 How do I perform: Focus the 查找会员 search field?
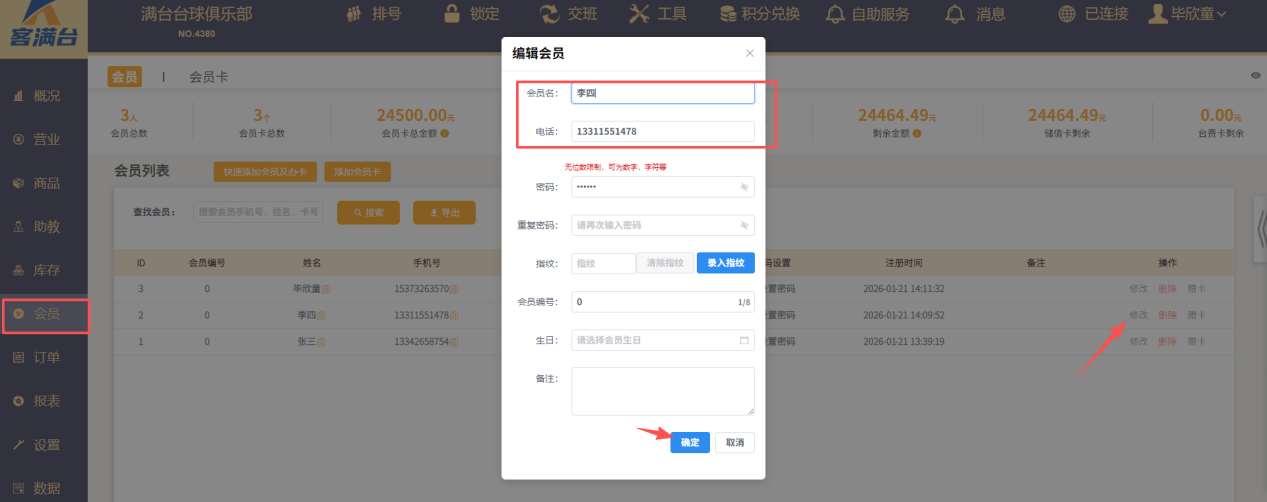click(259, 212)
